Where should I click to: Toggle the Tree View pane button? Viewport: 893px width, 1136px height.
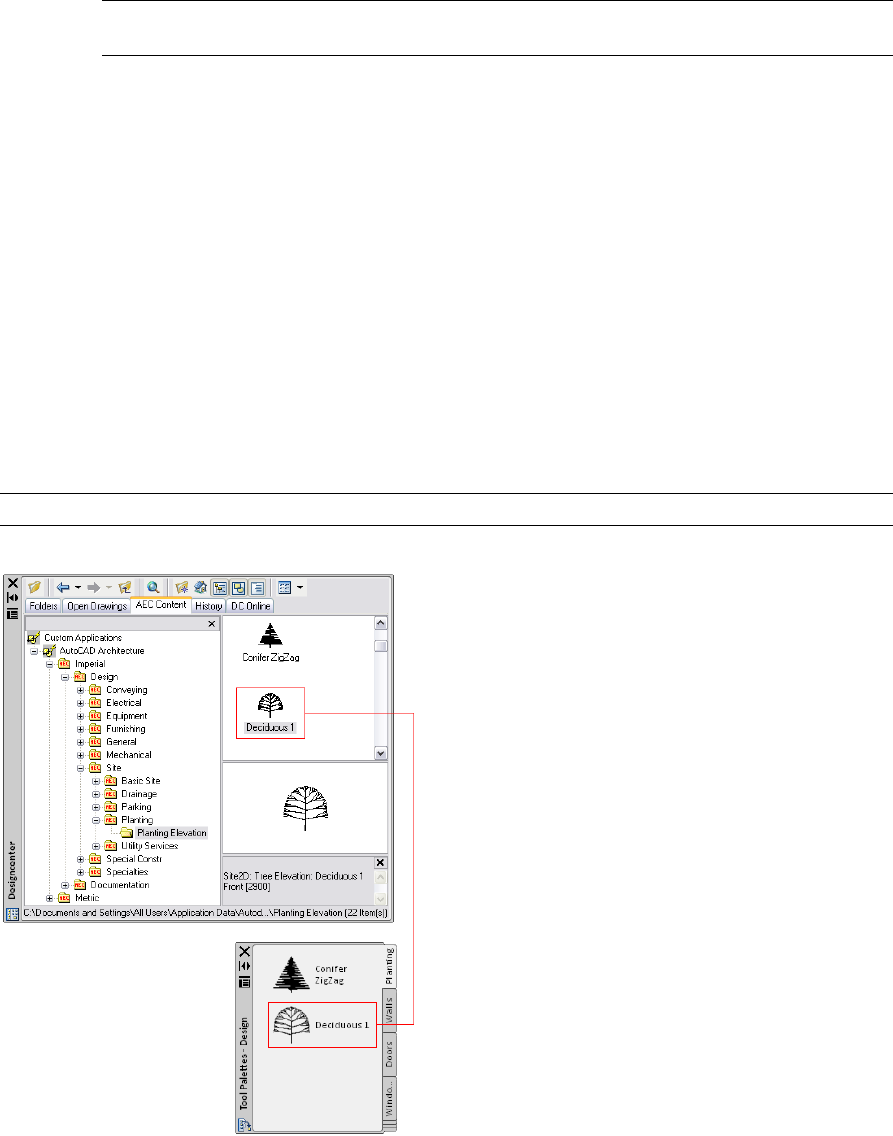pos(220,588)
